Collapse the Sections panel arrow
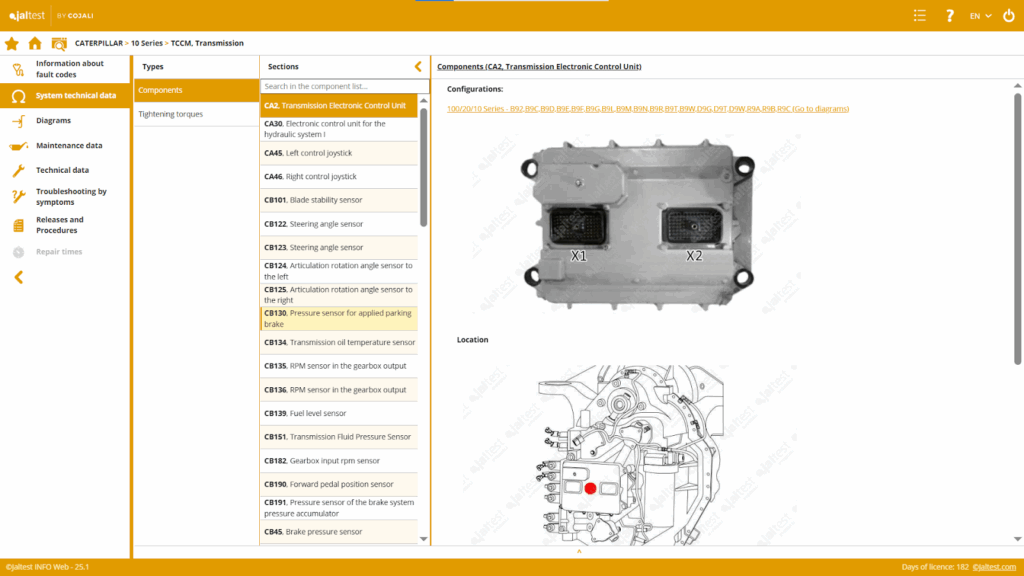The image size is (1024, 576). 418,67
